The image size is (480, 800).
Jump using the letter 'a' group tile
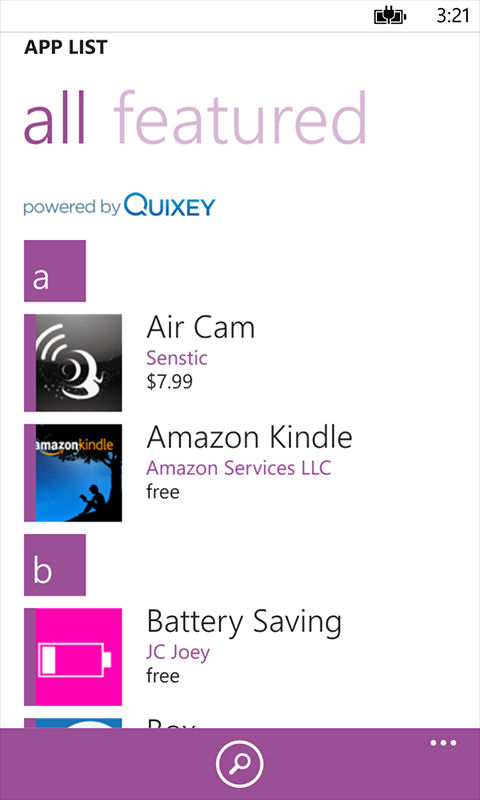coord(55,271)
